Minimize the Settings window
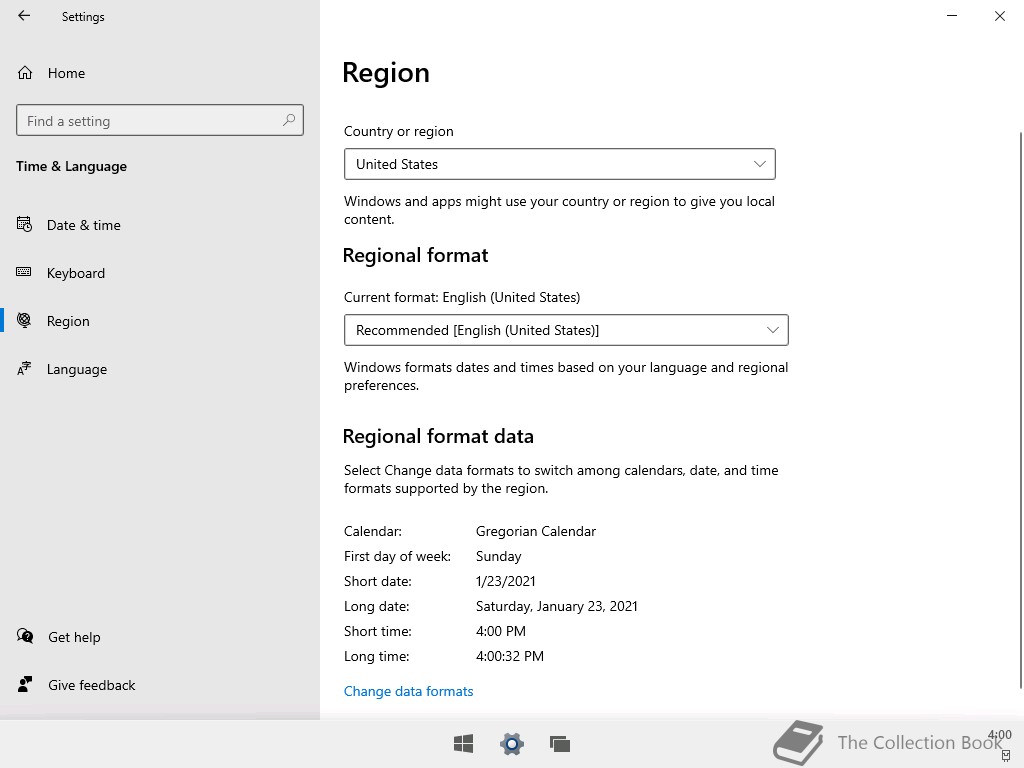This screenshot has width=1024, height=768. (952, 16)
